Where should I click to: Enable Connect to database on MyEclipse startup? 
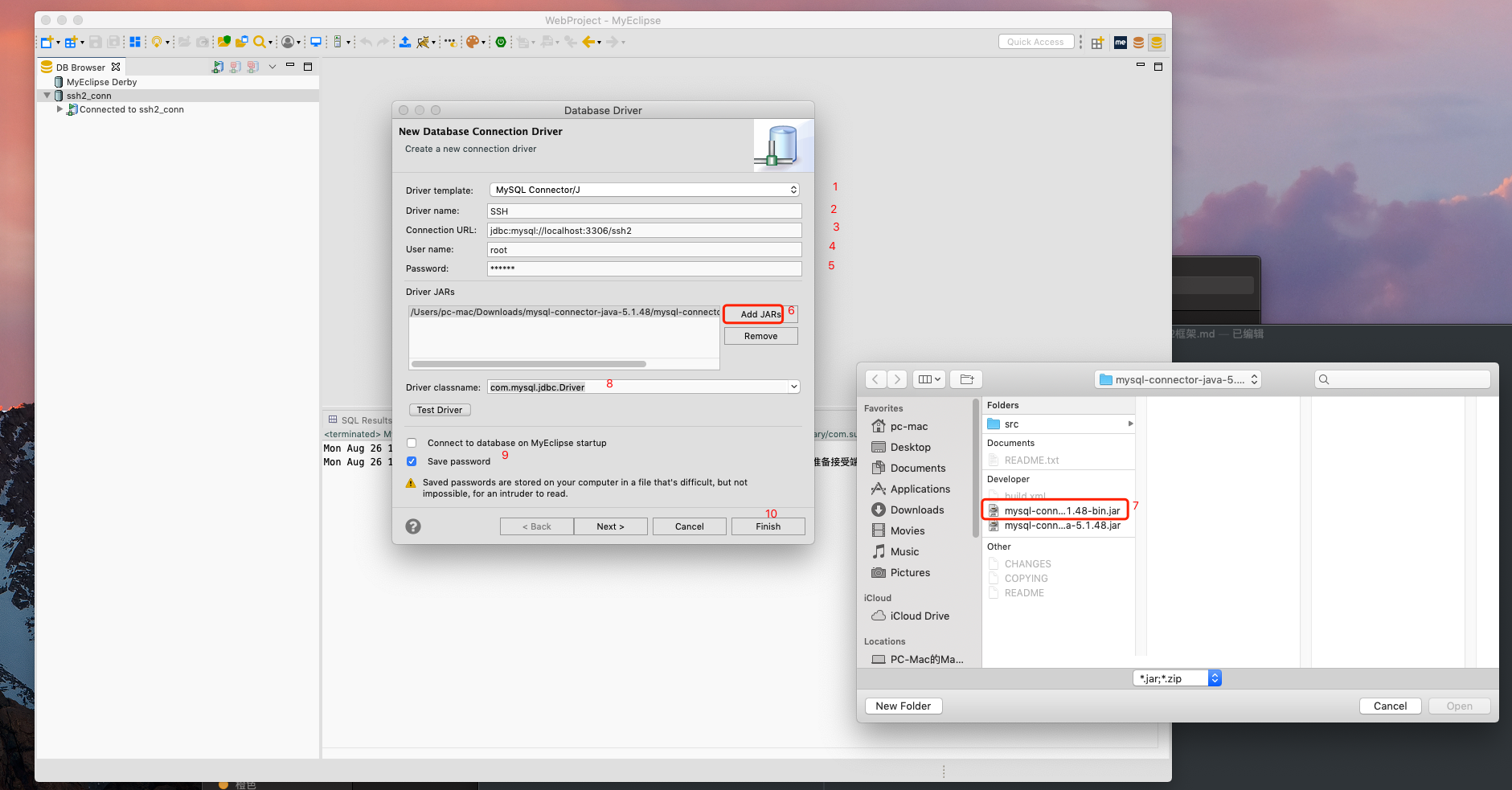(412, 443)
